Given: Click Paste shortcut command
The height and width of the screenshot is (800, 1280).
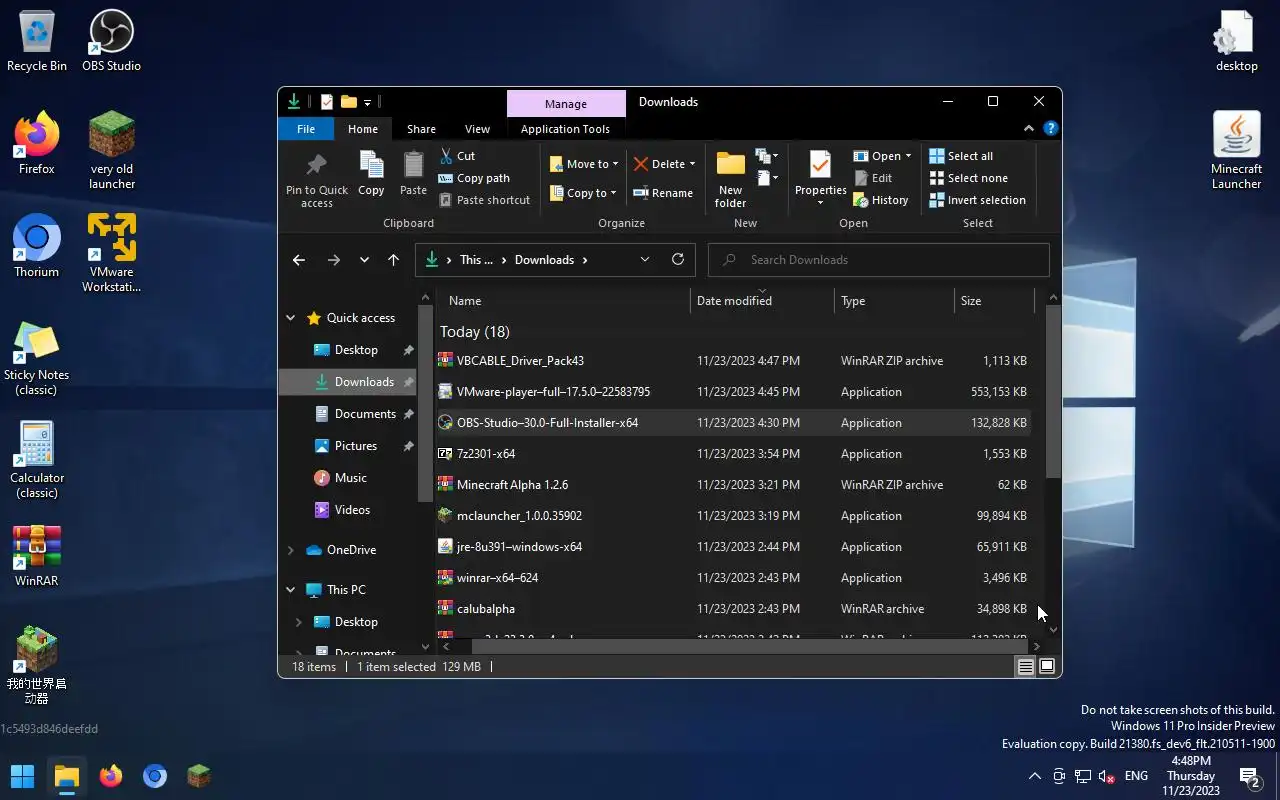Looking at the screenshot, I should click(x=485, y=200).
